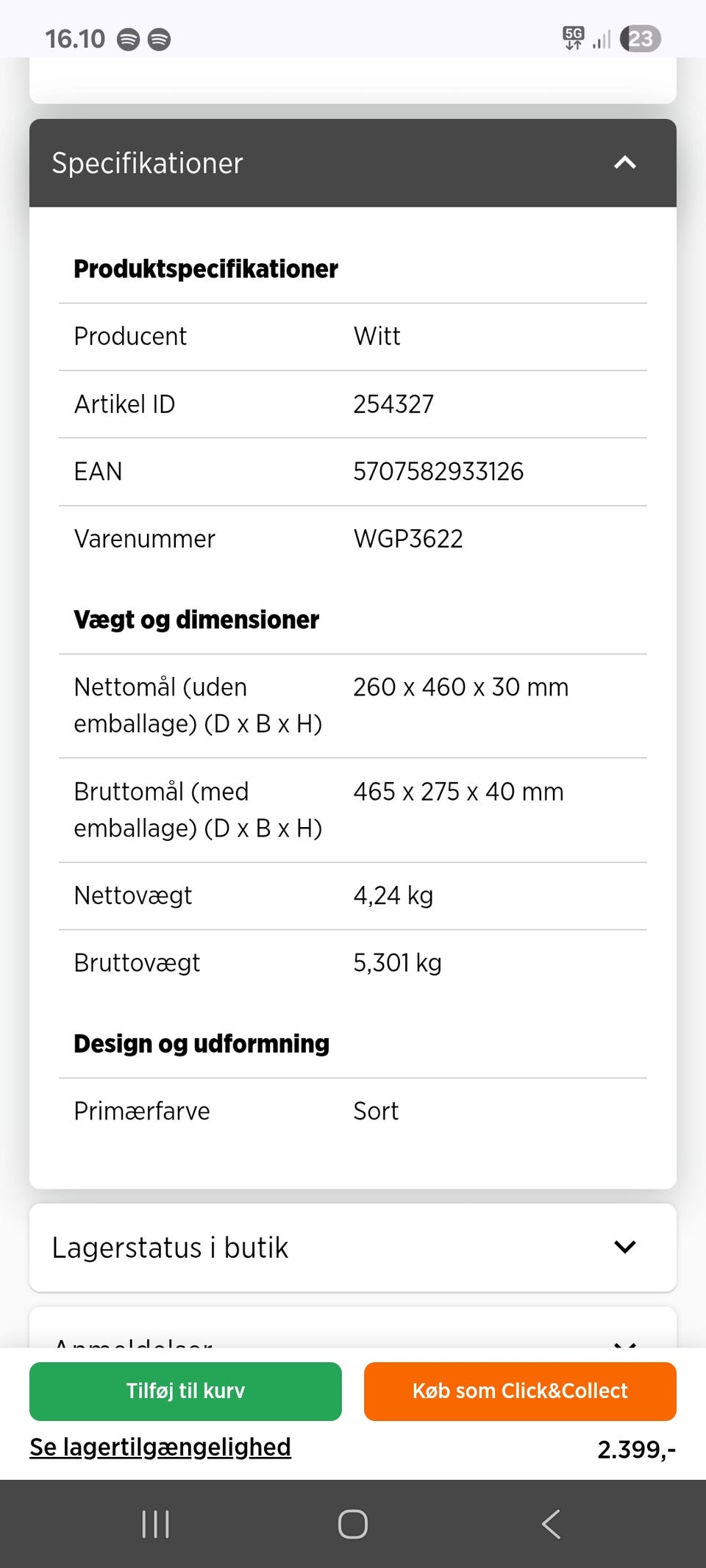
Task: Expand the partially hidden Anmeldelser section
Action: click(x=624, y=1342)
